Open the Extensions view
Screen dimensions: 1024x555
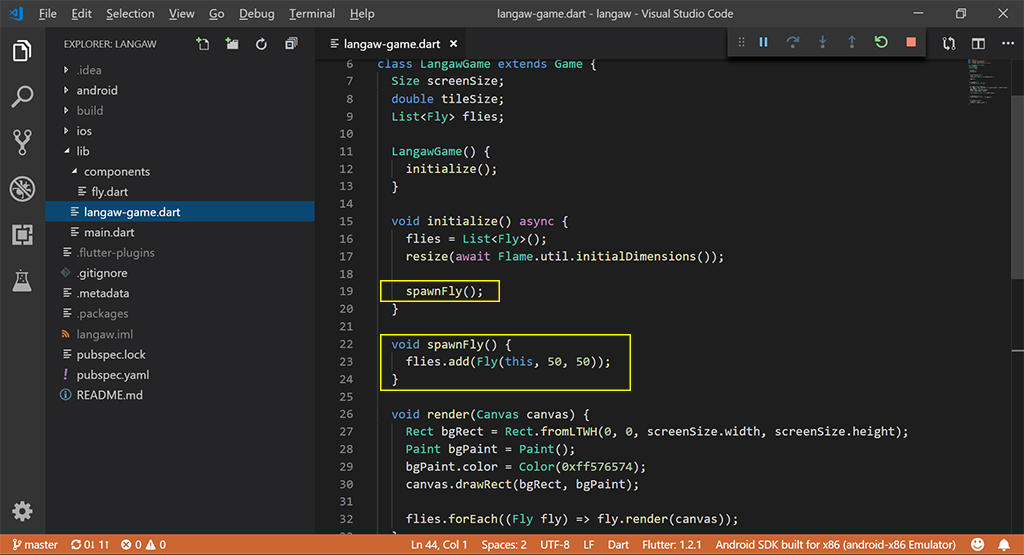(22, 236)
